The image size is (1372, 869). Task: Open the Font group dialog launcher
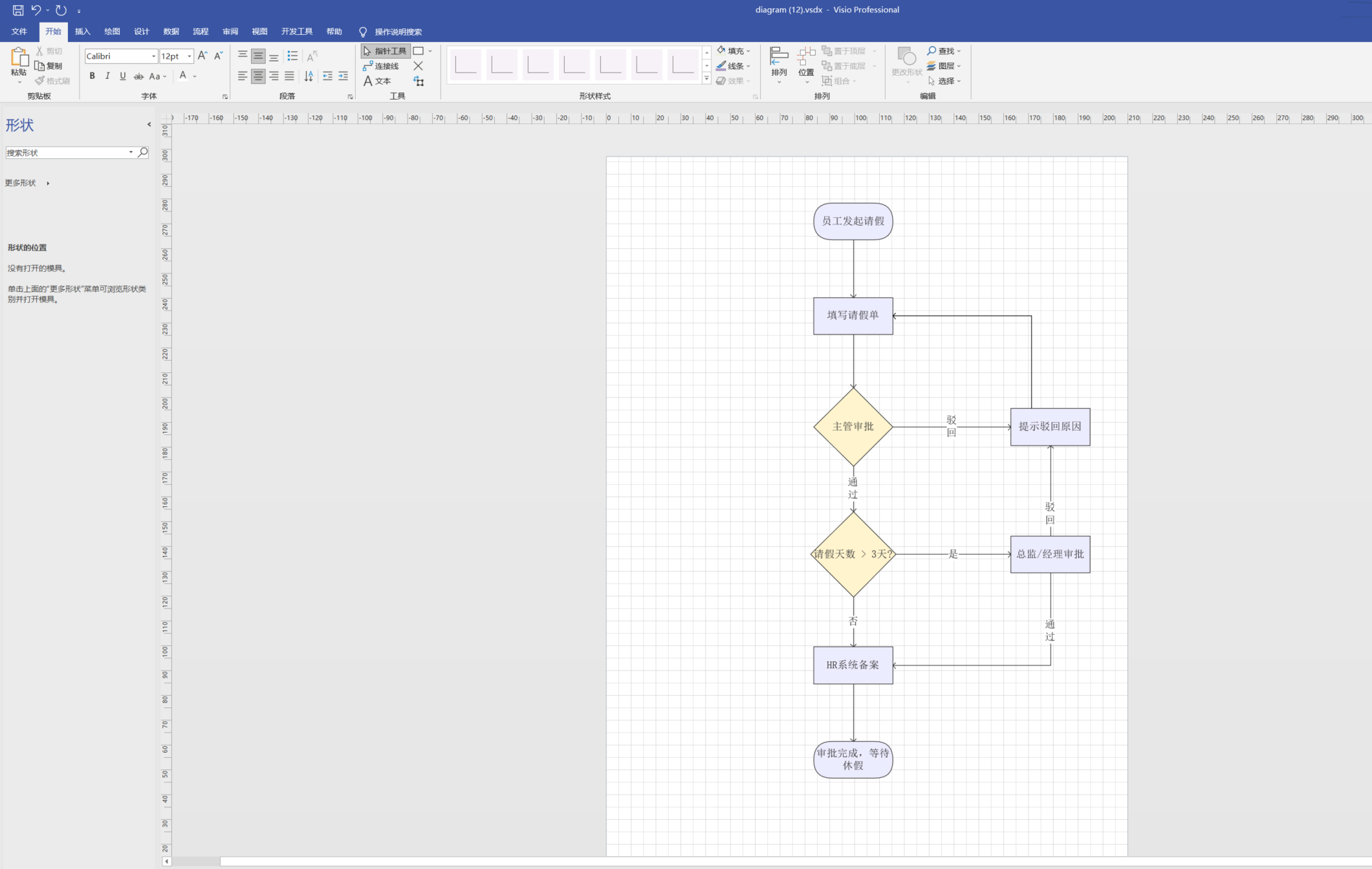[224, 97]
